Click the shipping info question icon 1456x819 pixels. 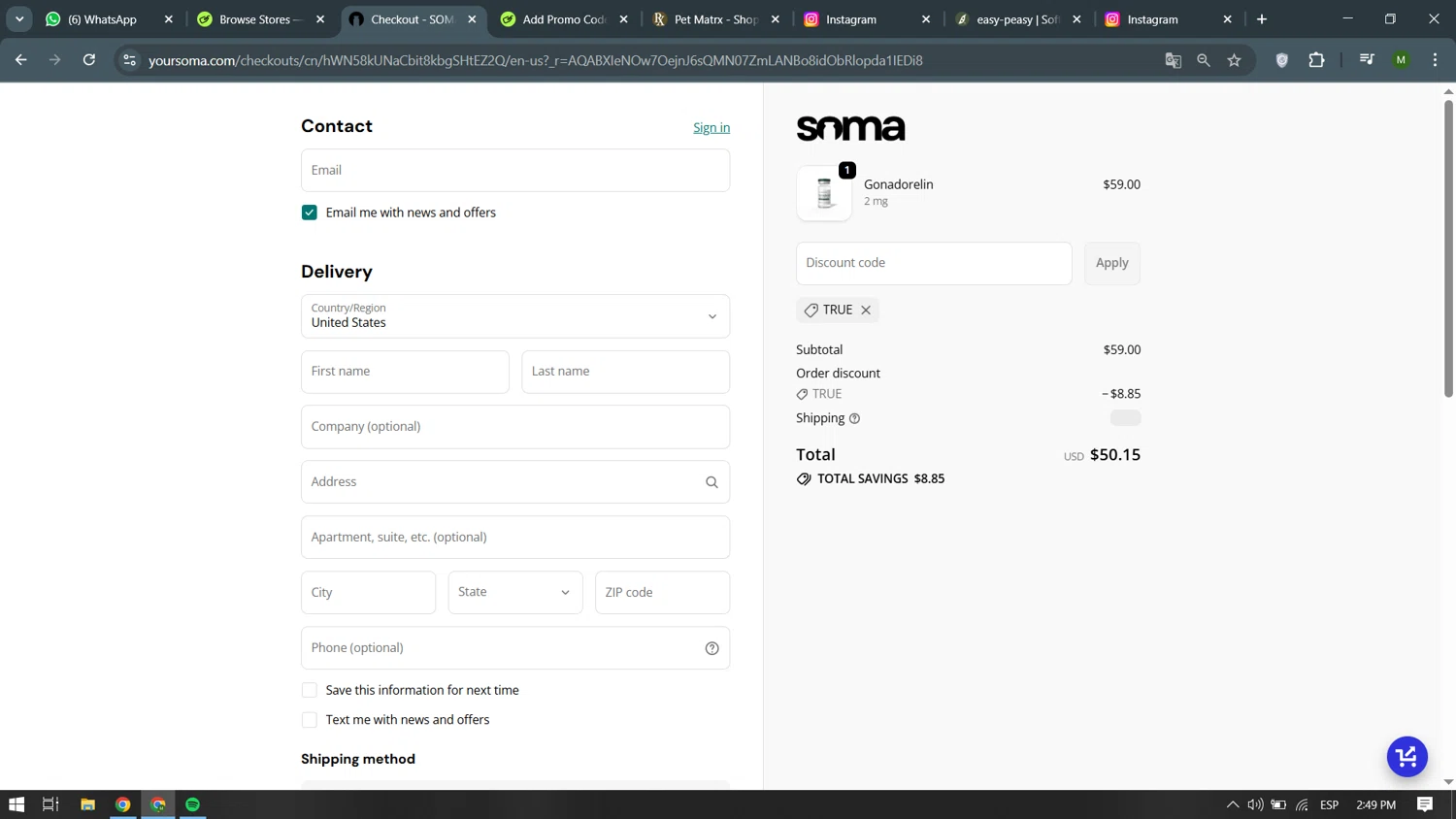point(854,419)
